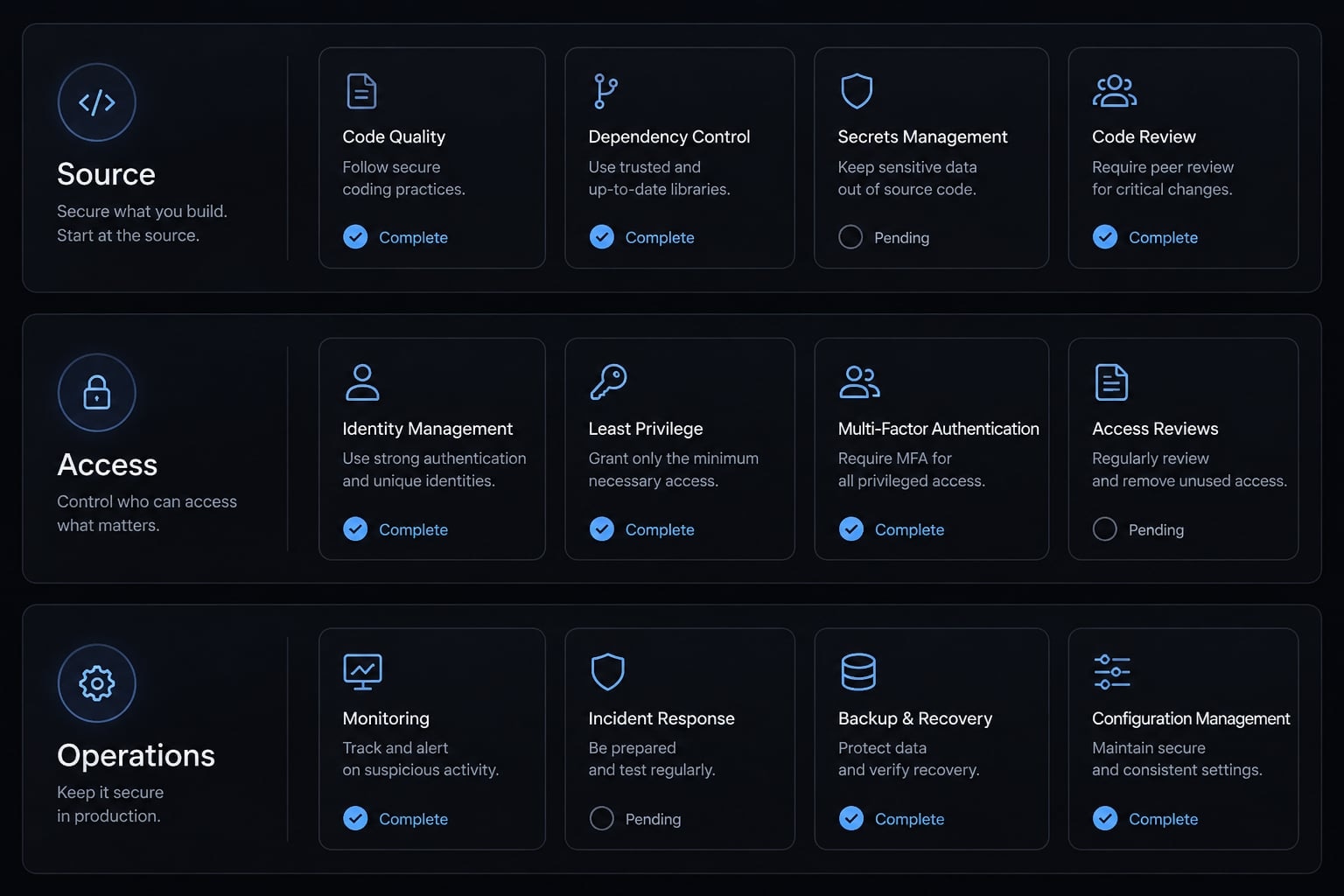Image resolution: width=1344 pixels, height=896 pixels.
Task: Click 'Regularly review and remove unused access' text
Action: [x=1189, y=470]
